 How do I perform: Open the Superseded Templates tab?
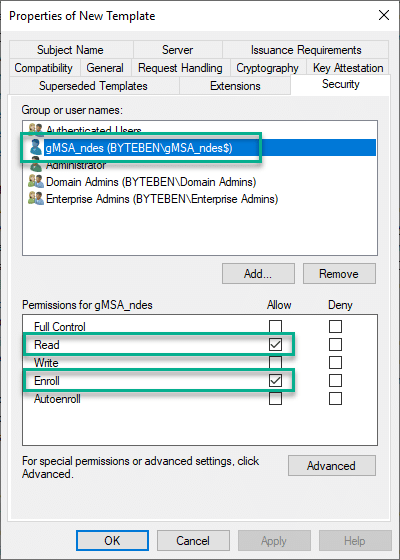pos(94,86)
